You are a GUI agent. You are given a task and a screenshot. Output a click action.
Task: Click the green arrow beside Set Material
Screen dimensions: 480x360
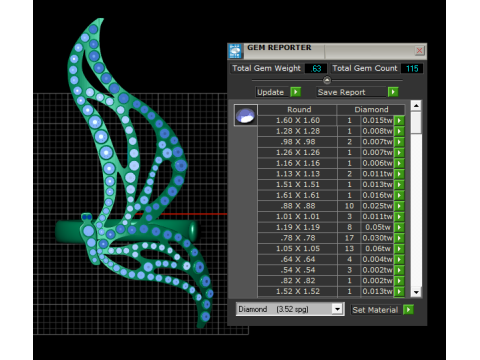[x=408, y=310]
